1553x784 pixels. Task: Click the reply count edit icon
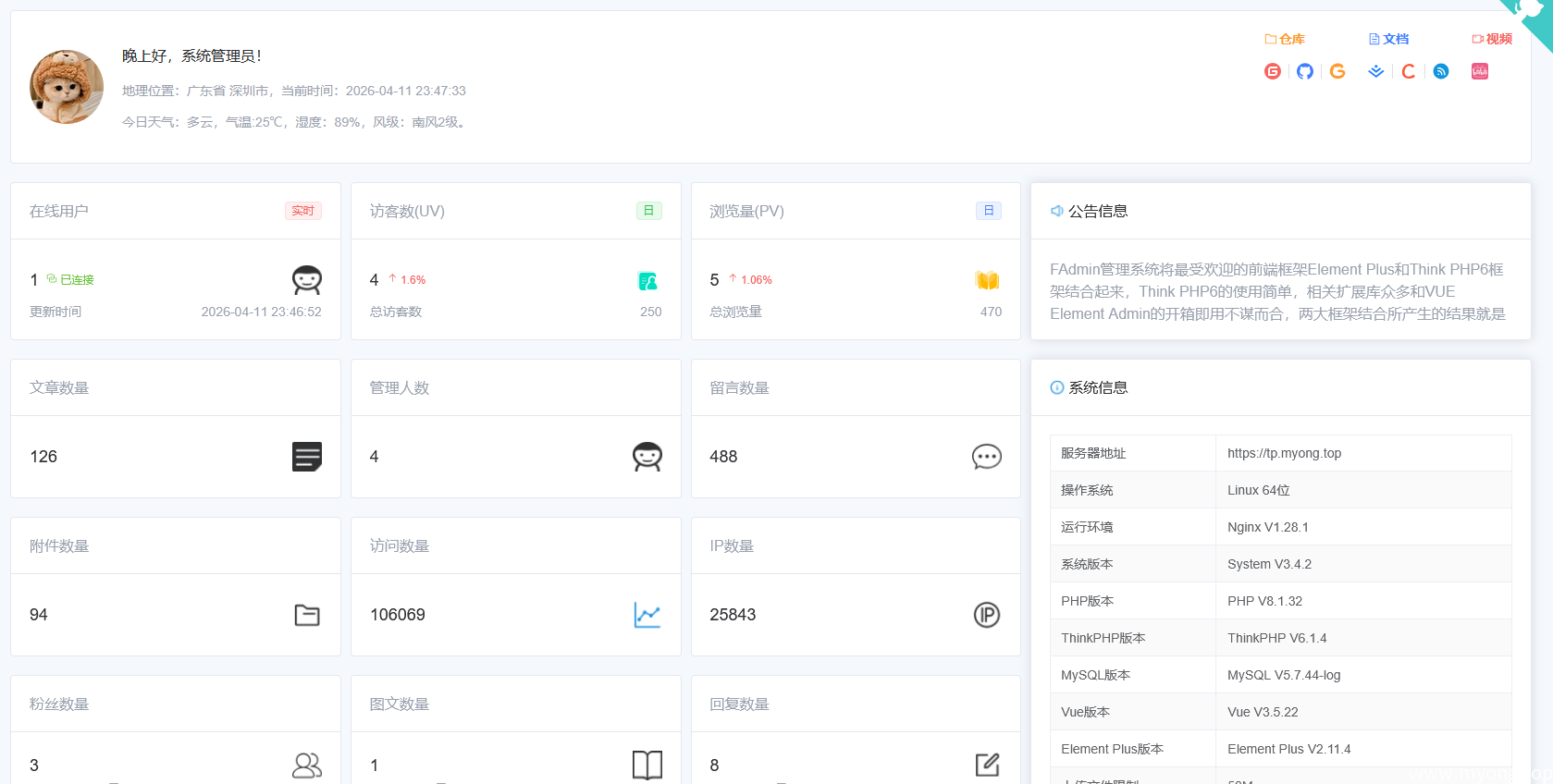pos(987,766)
